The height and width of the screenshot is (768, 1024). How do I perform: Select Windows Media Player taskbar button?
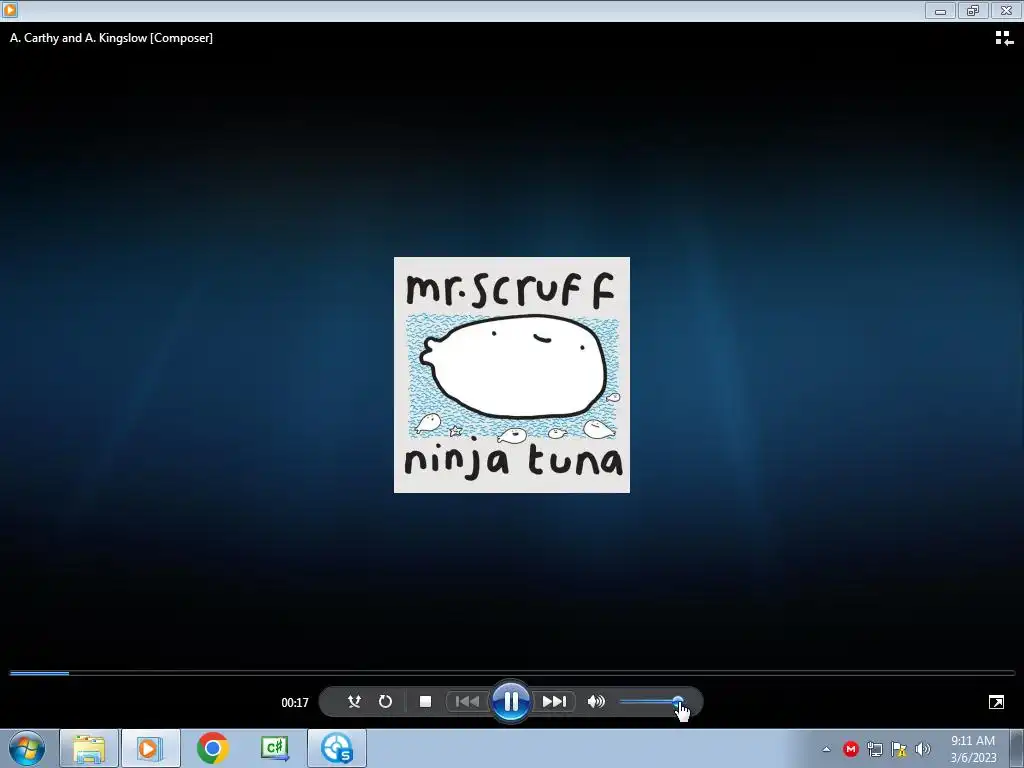(x=150, y=748)
